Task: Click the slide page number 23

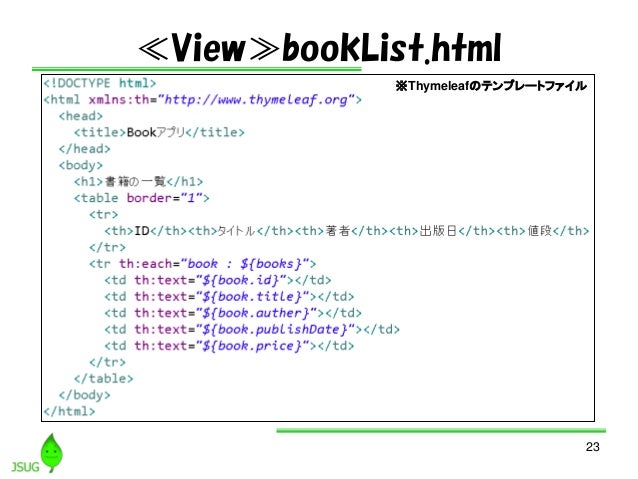Action: click(x=592, y=447)
